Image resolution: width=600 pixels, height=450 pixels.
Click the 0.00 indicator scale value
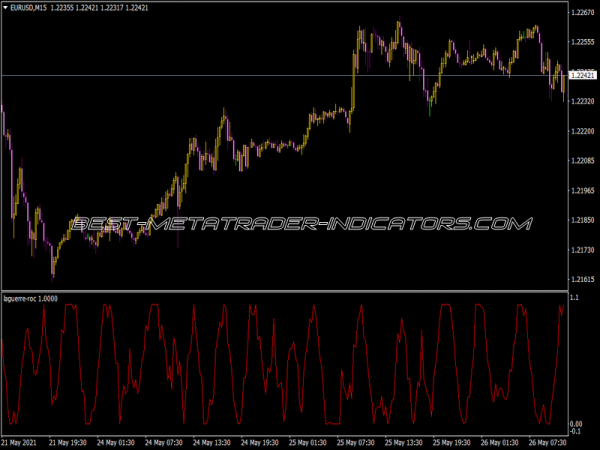coord(576,424)
